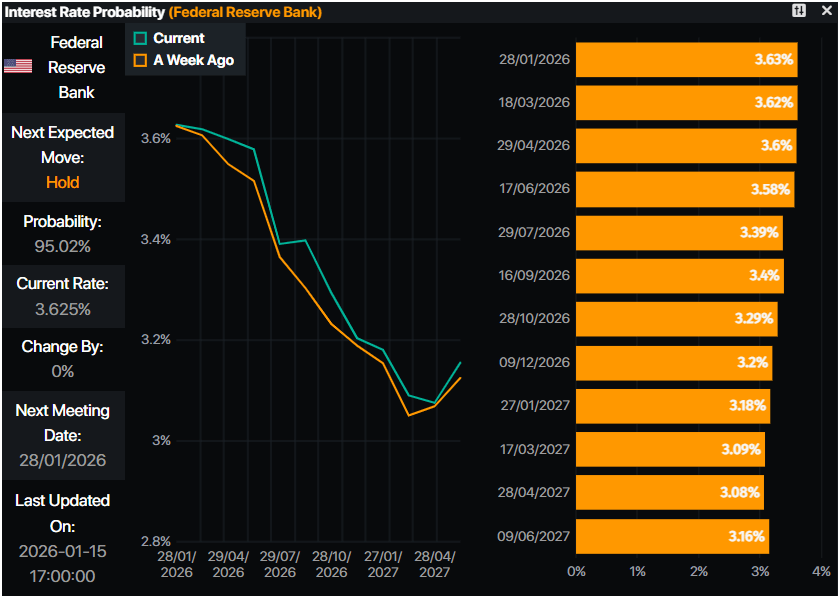Toggle the A Week Ago legend box
Viewport: 840px width, 598px height.
coord(140,60)
